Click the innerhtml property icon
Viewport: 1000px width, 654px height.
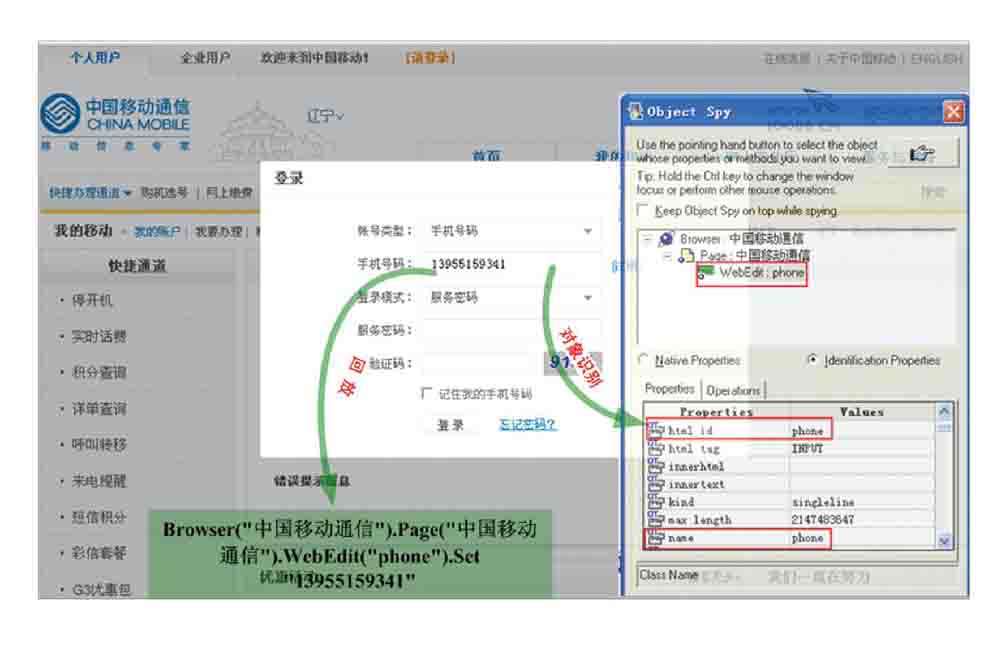coord(656,466)
